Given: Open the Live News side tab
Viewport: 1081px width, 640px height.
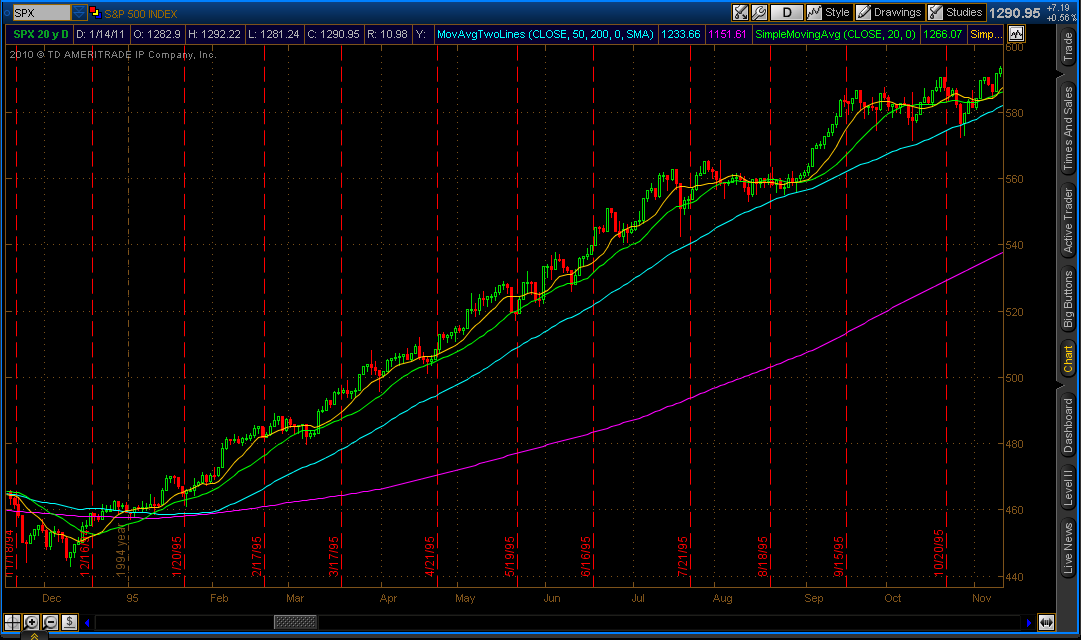Looking at the screenshot, I should [x=1068, y=549].
